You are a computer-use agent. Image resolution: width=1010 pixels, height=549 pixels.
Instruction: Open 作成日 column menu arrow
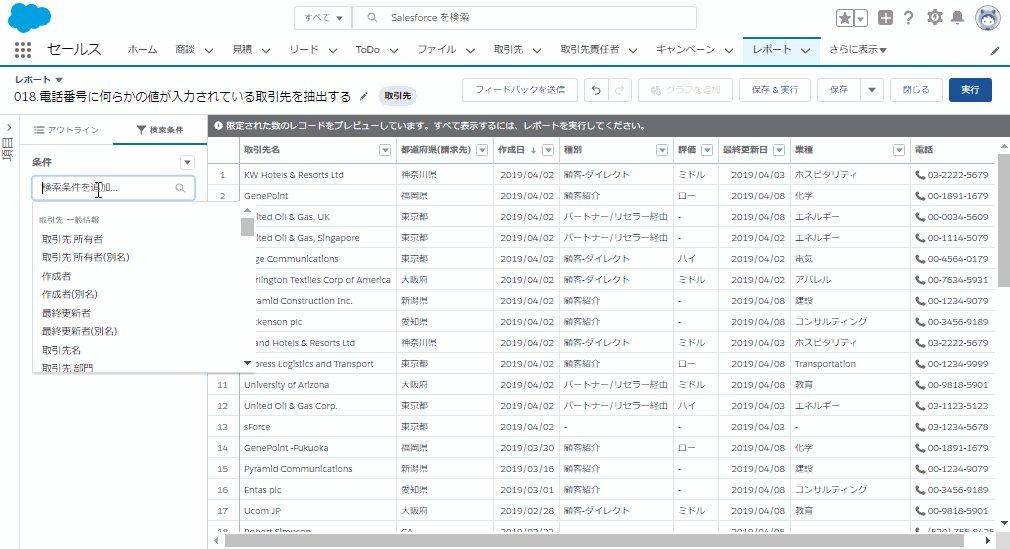tap(548, 150)
